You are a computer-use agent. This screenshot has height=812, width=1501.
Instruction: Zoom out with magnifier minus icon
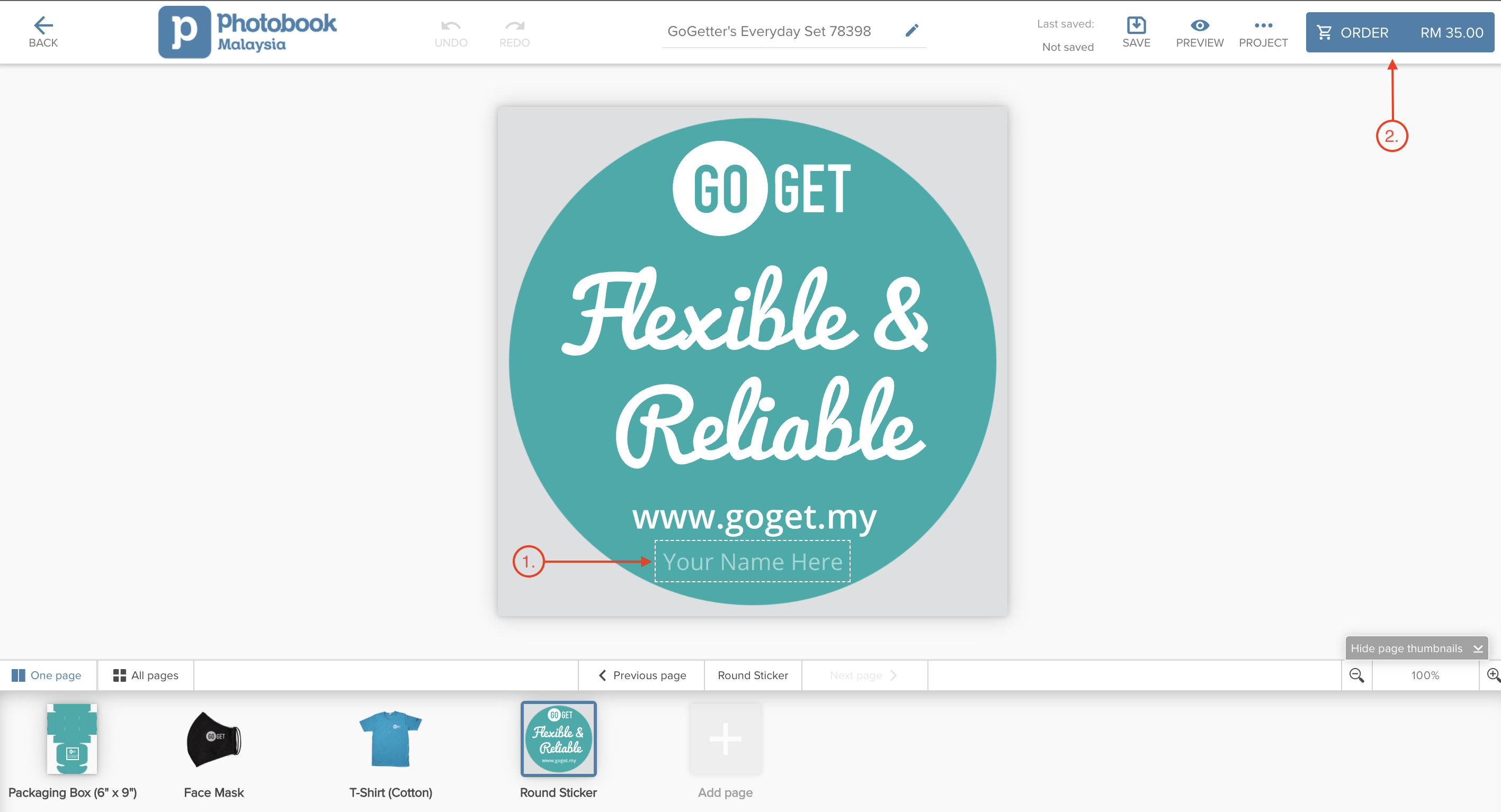[1356, 675]
